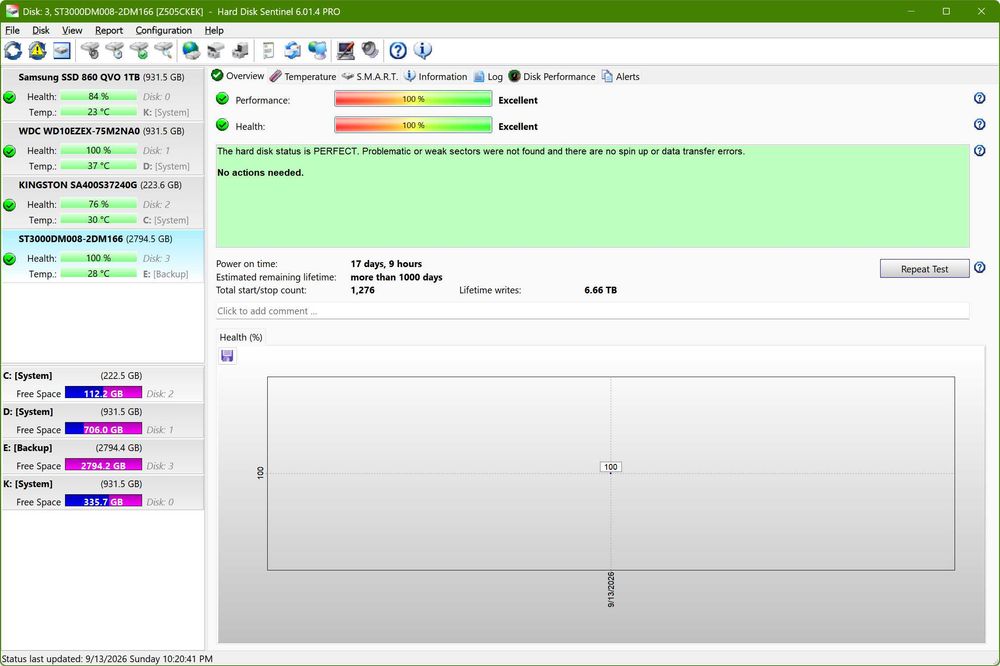Click the 'Click to add comment' field
The height and width of the screenshot is (666, 1000).
(x=592, y=311)
